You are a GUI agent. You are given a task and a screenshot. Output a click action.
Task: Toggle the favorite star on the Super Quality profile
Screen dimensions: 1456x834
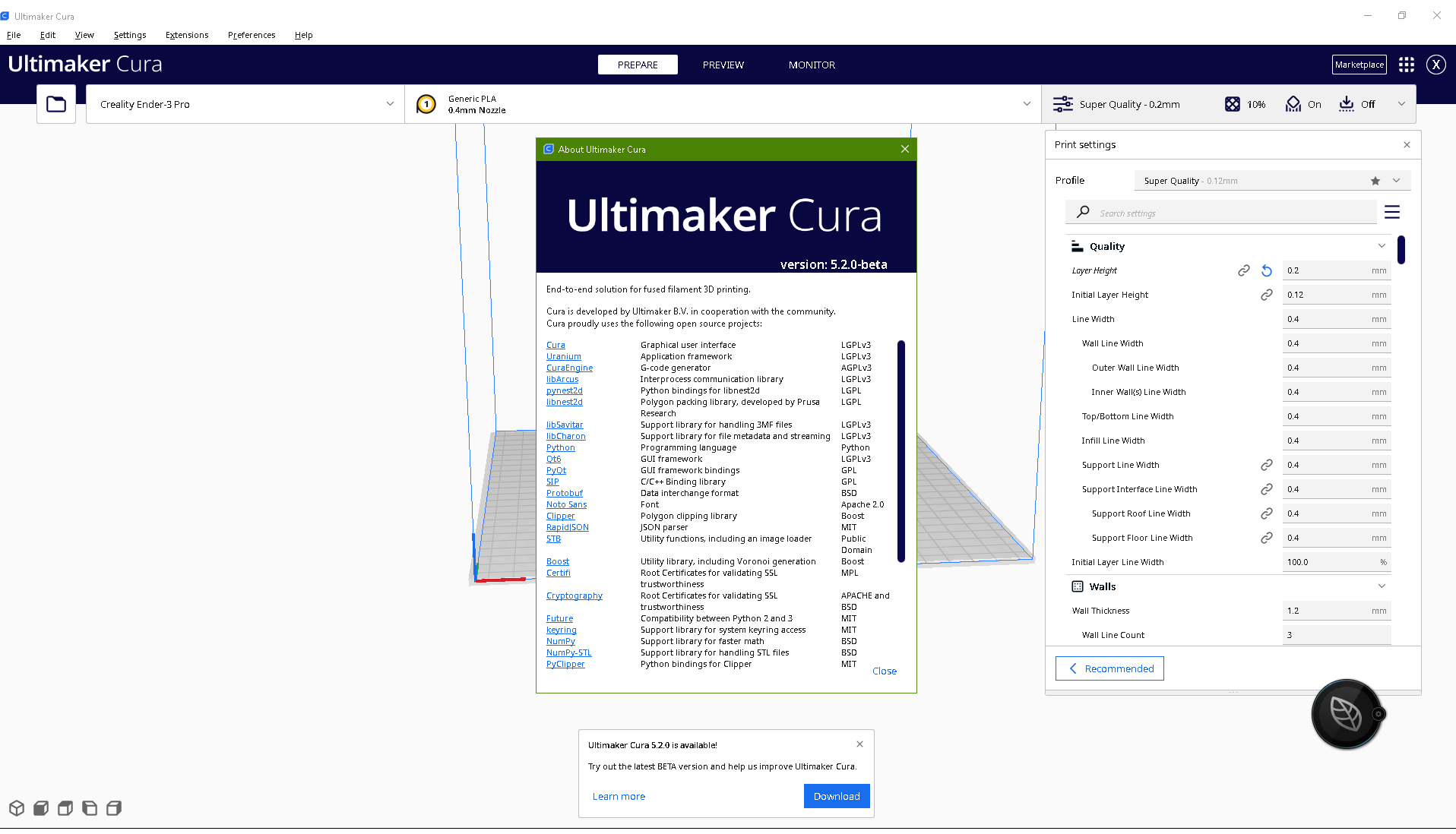(1375, 181)
